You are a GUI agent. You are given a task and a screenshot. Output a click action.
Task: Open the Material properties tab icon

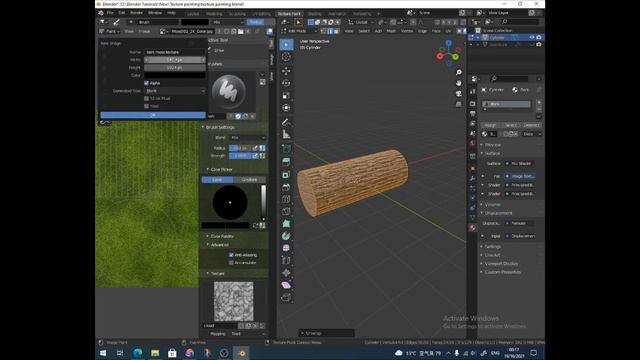[473, 228]
